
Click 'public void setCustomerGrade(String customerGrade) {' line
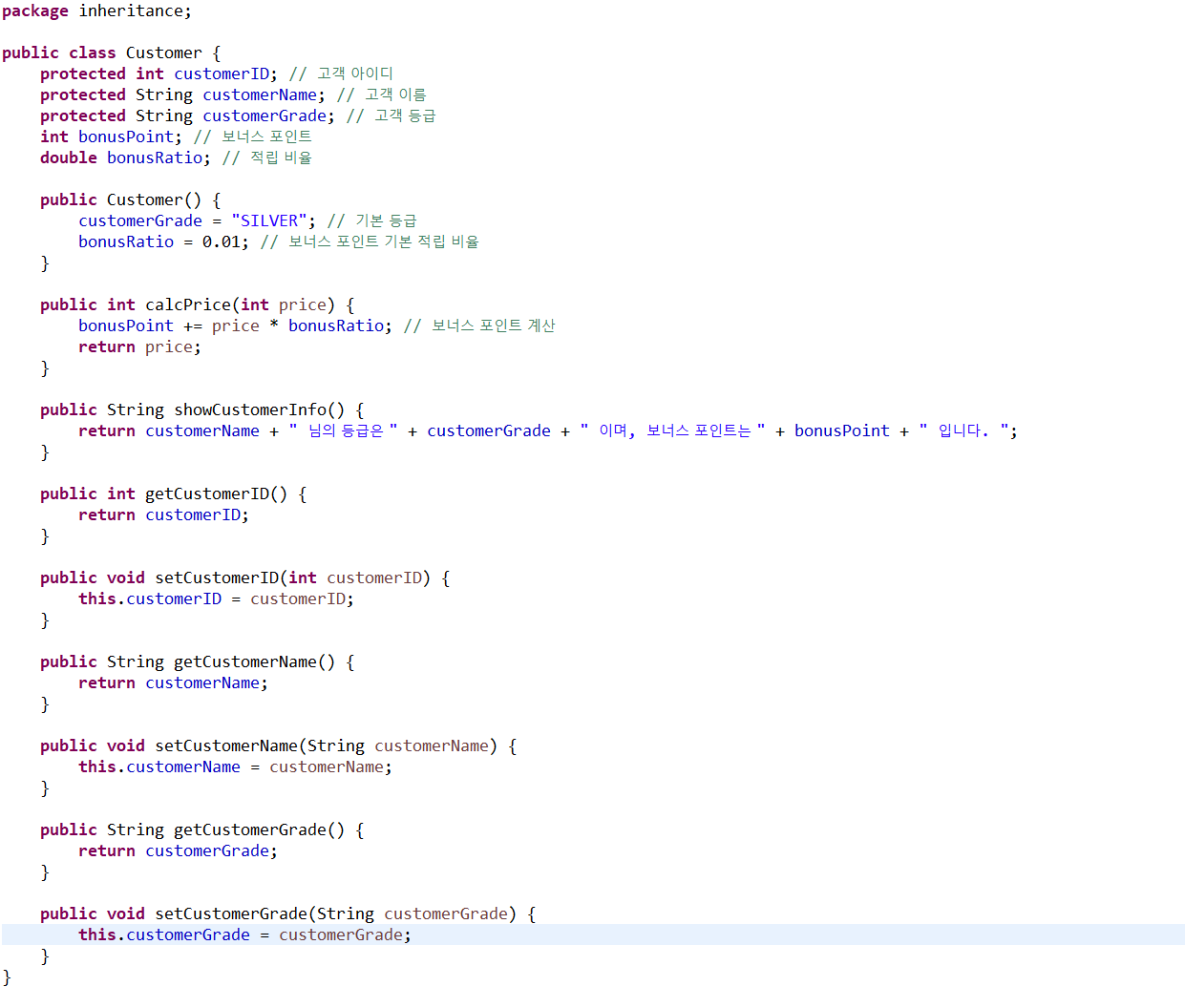point(288,914)
